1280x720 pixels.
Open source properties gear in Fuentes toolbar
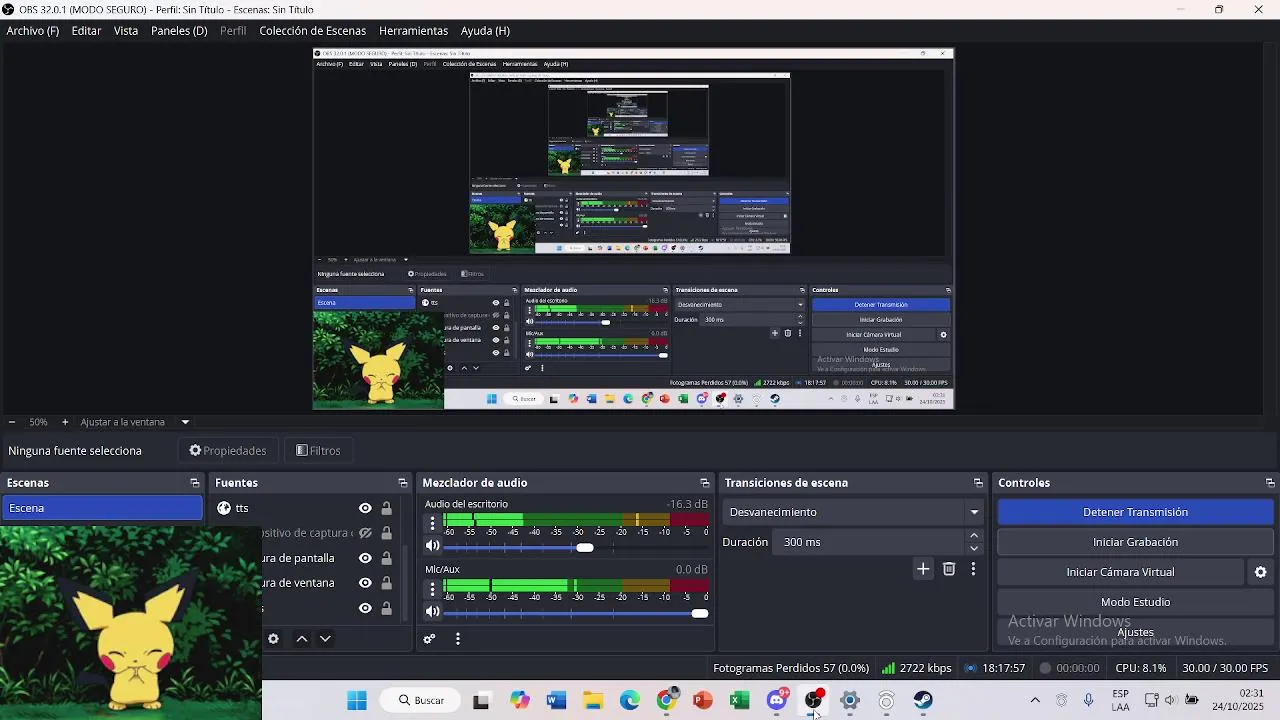point(273,639)
